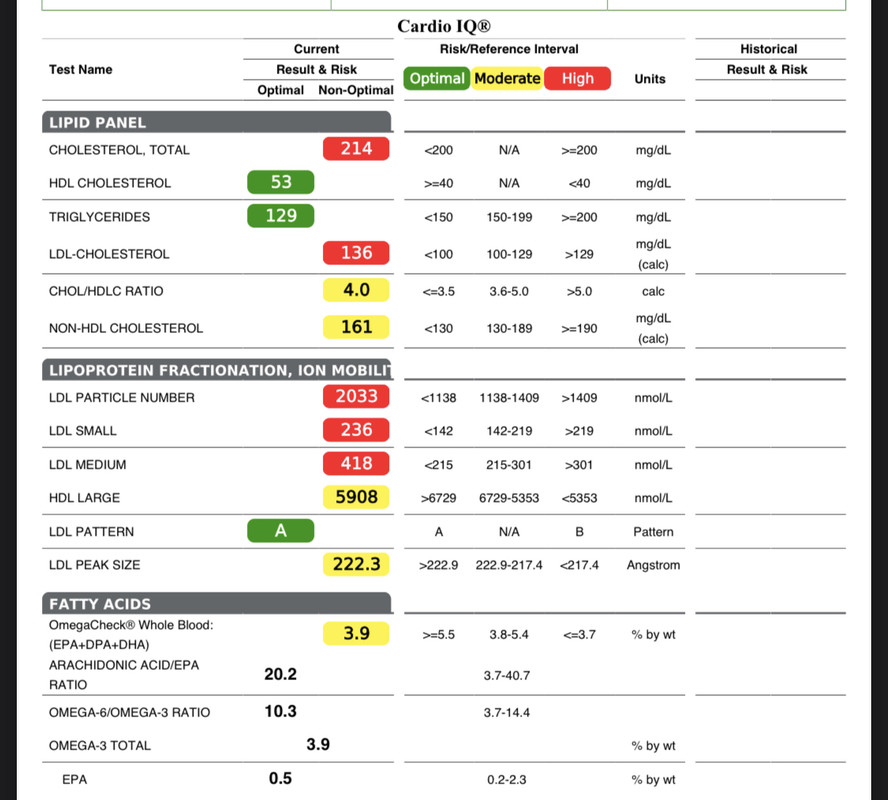Click the NON-HDL CHOLESTEROL test name

(x=126, y=328)
